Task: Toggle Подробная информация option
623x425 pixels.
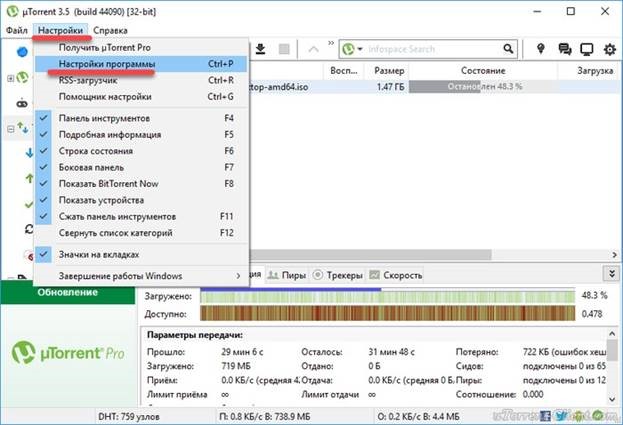Action: [x=141, y=135]
